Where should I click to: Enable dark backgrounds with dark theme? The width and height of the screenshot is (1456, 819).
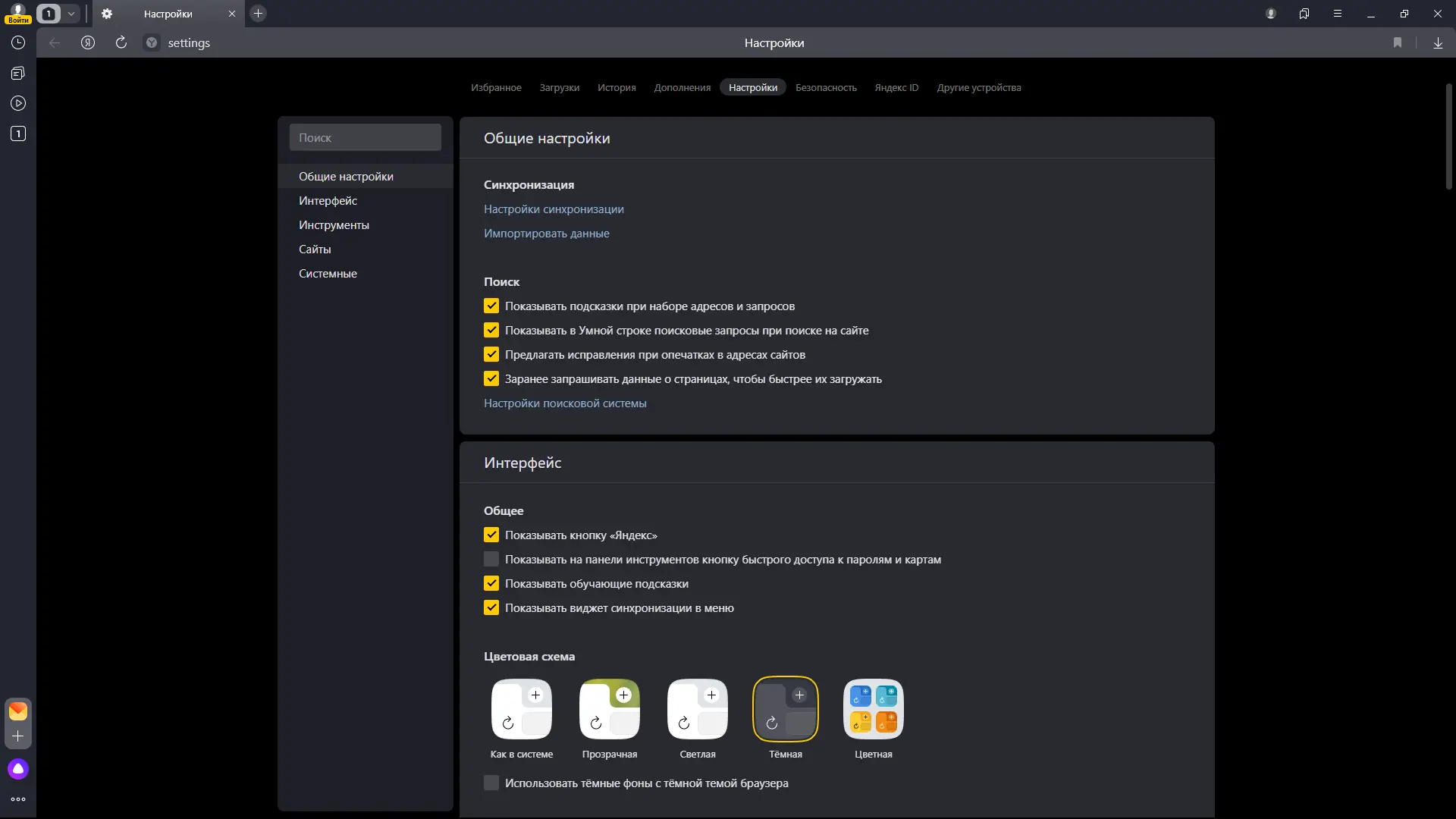click(x=491, y=783)
